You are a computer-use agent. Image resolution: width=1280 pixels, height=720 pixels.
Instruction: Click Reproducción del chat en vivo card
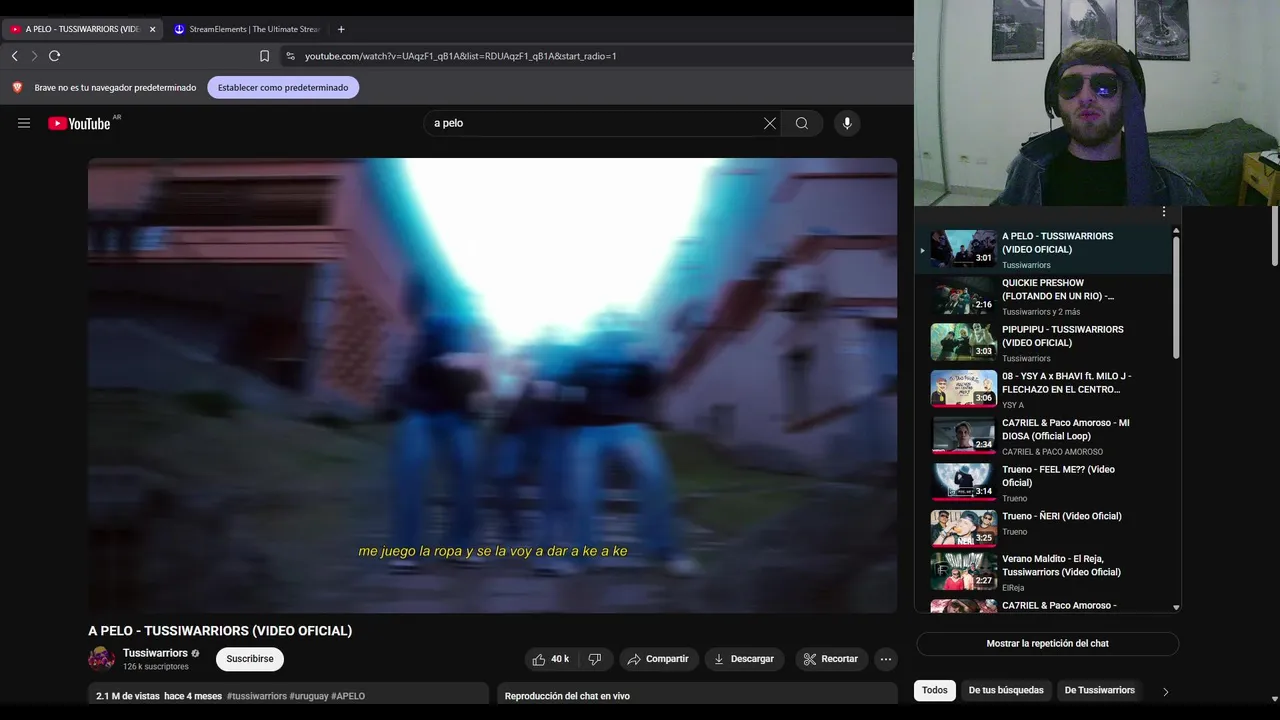[x=697, y=696]
